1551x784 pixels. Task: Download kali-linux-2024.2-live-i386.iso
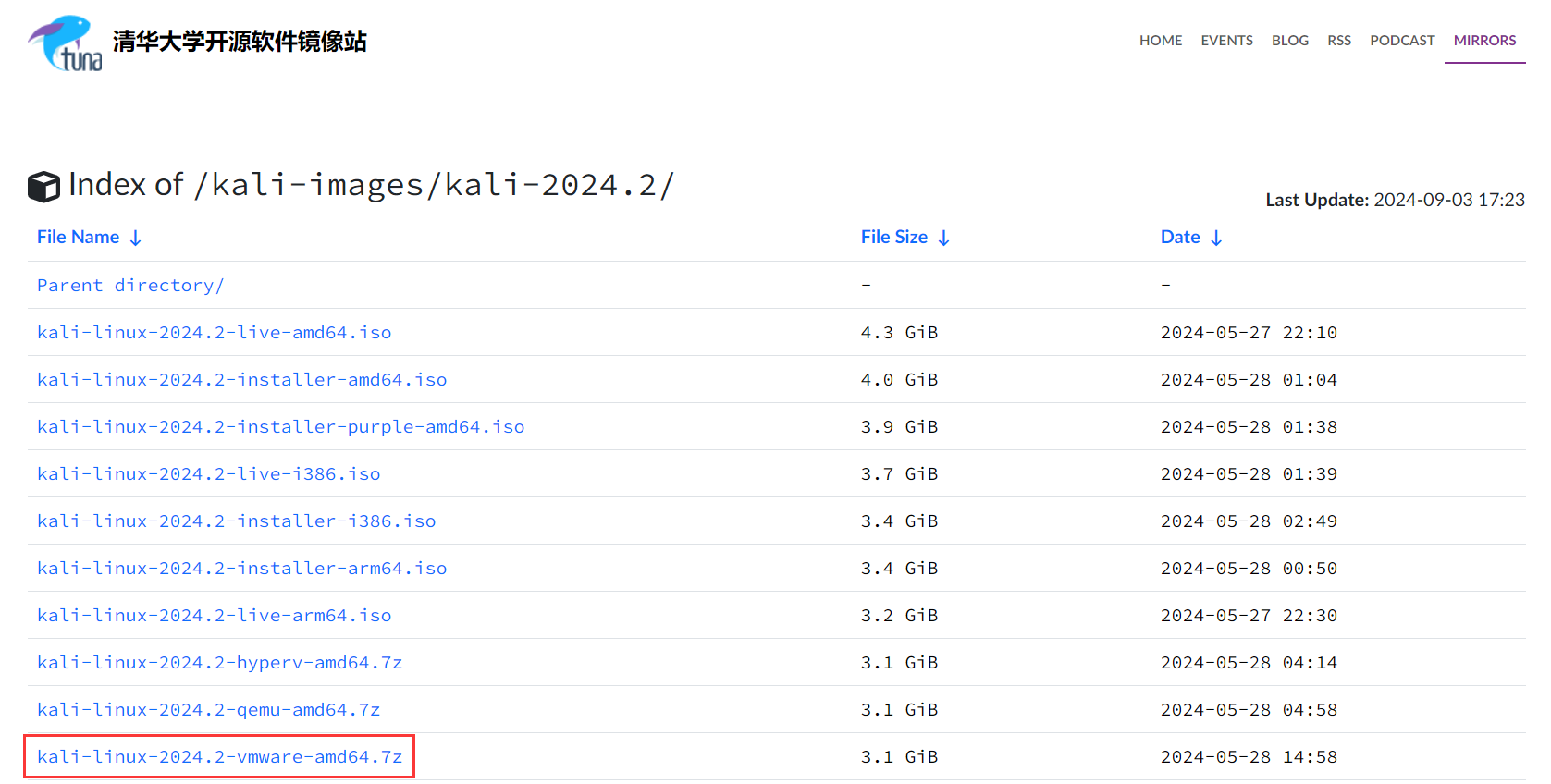[x=209, y=474]
